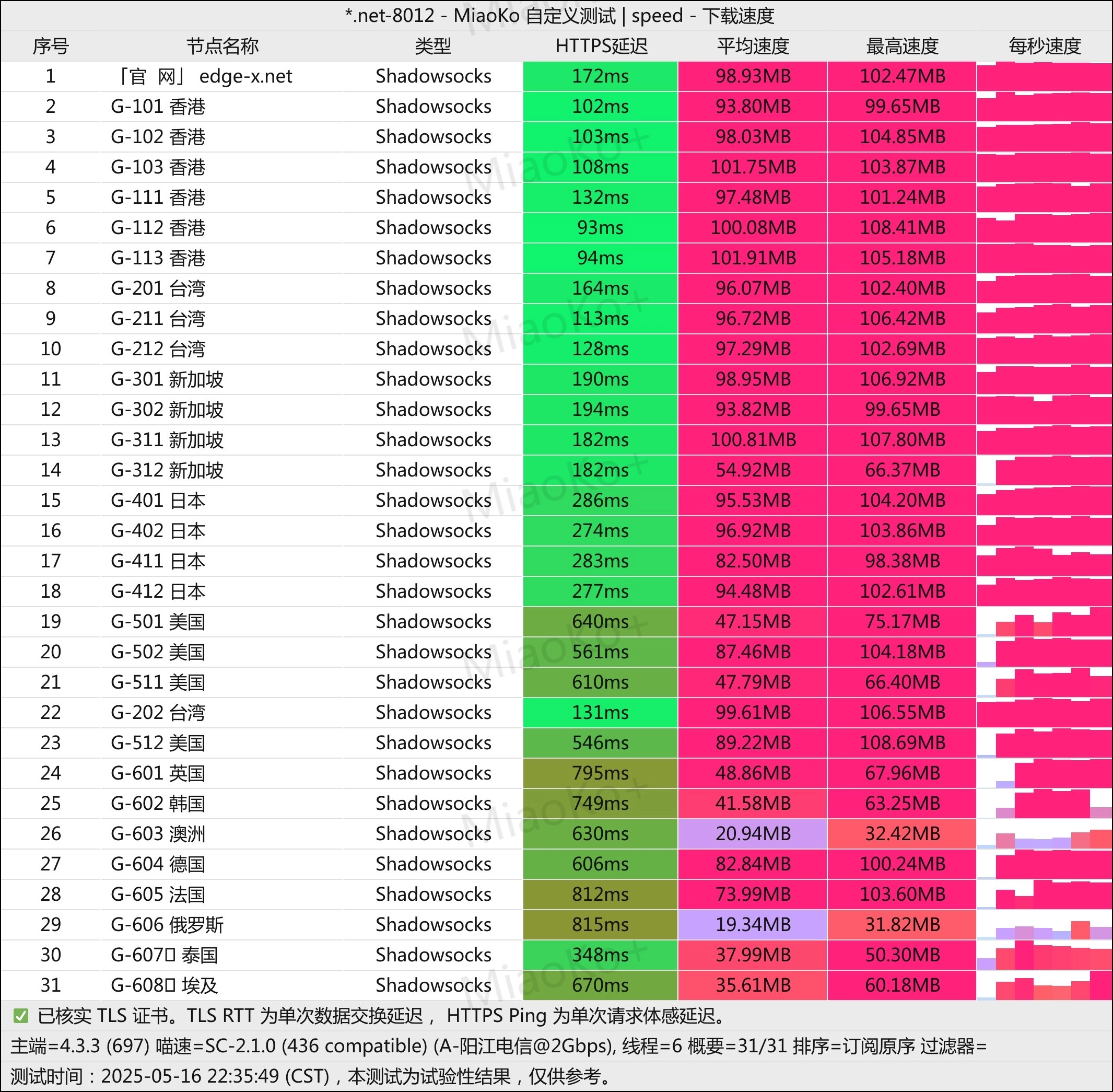
Task: Click the 平均速度 column header
Action: pos(752,46)
